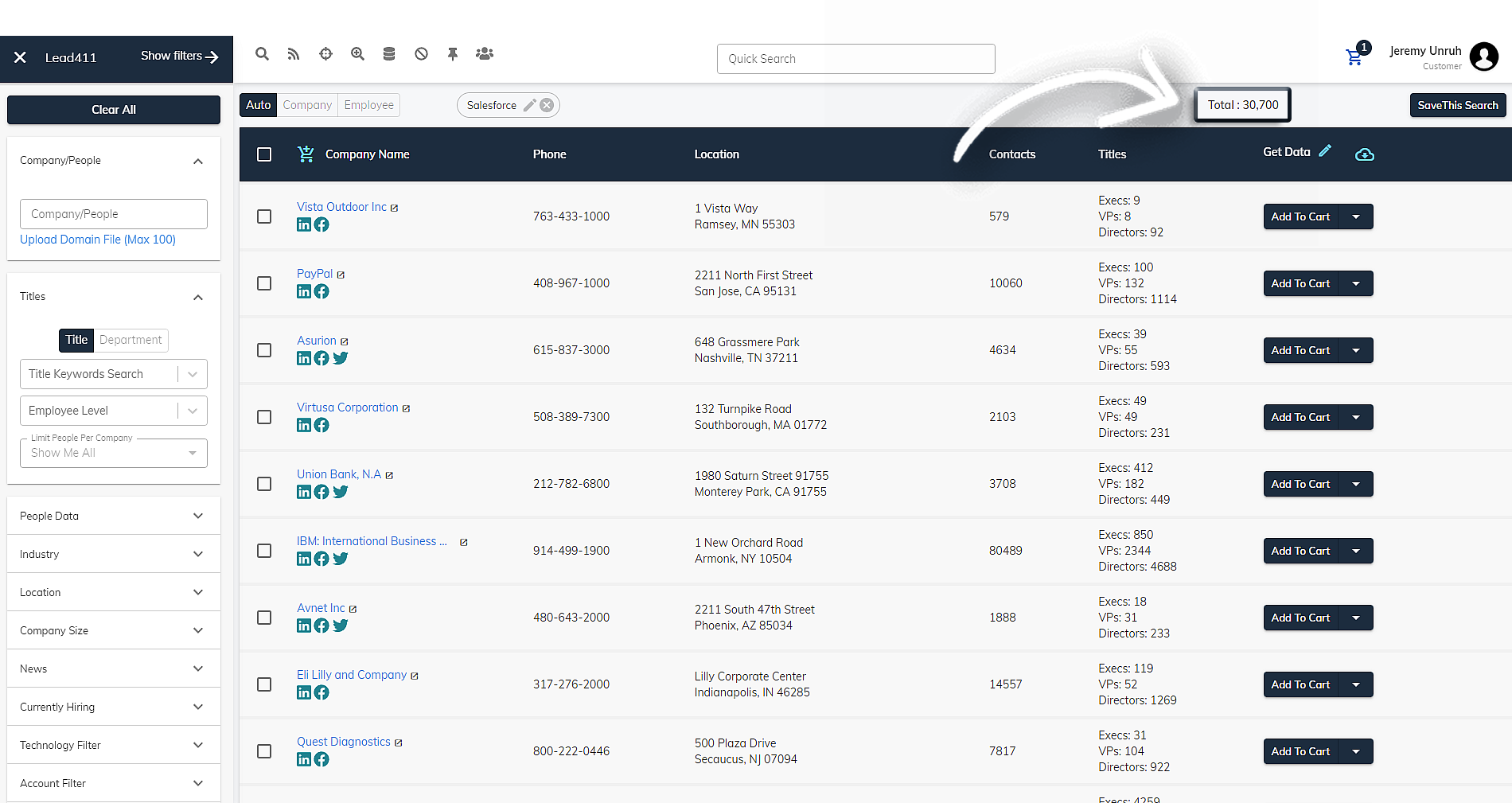1512x803 pixels.
Task: Expand the Company Size filter section
Action: (113, 630)
